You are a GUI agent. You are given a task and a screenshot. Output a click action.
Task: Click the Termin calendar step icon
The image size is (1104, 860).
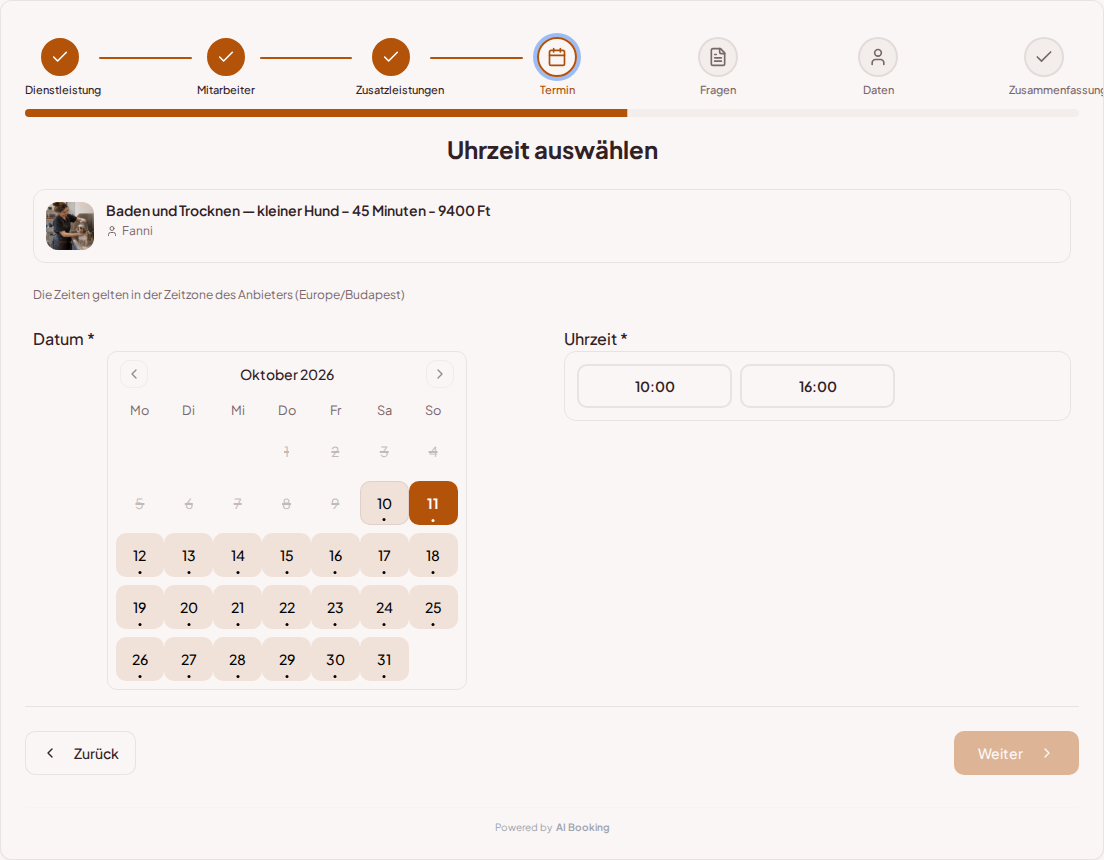[x=557, y=57]
